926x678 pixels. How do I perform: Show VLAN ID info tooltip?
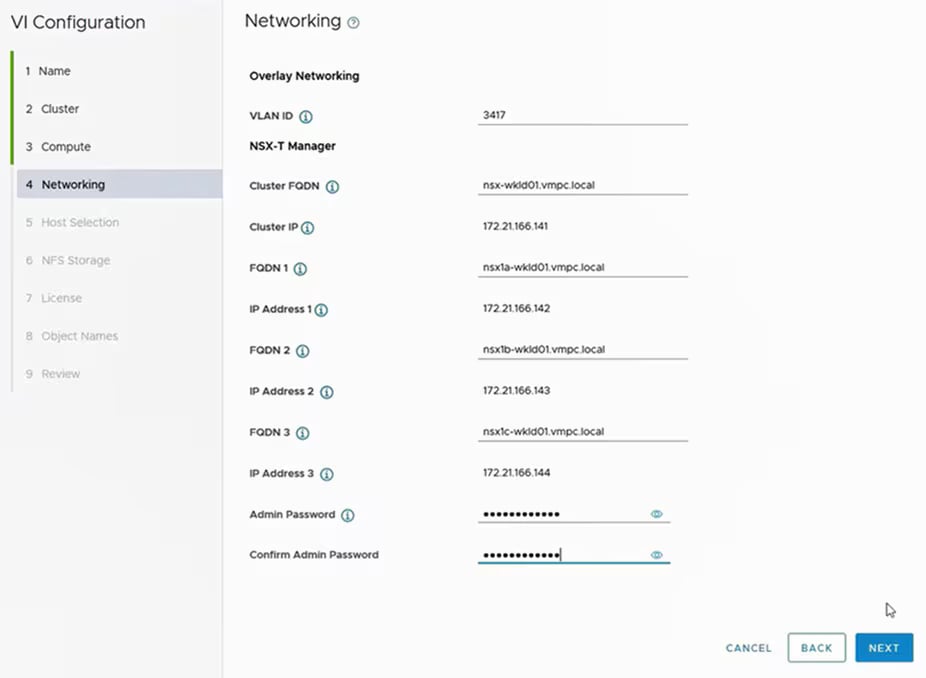click(305, 116)
